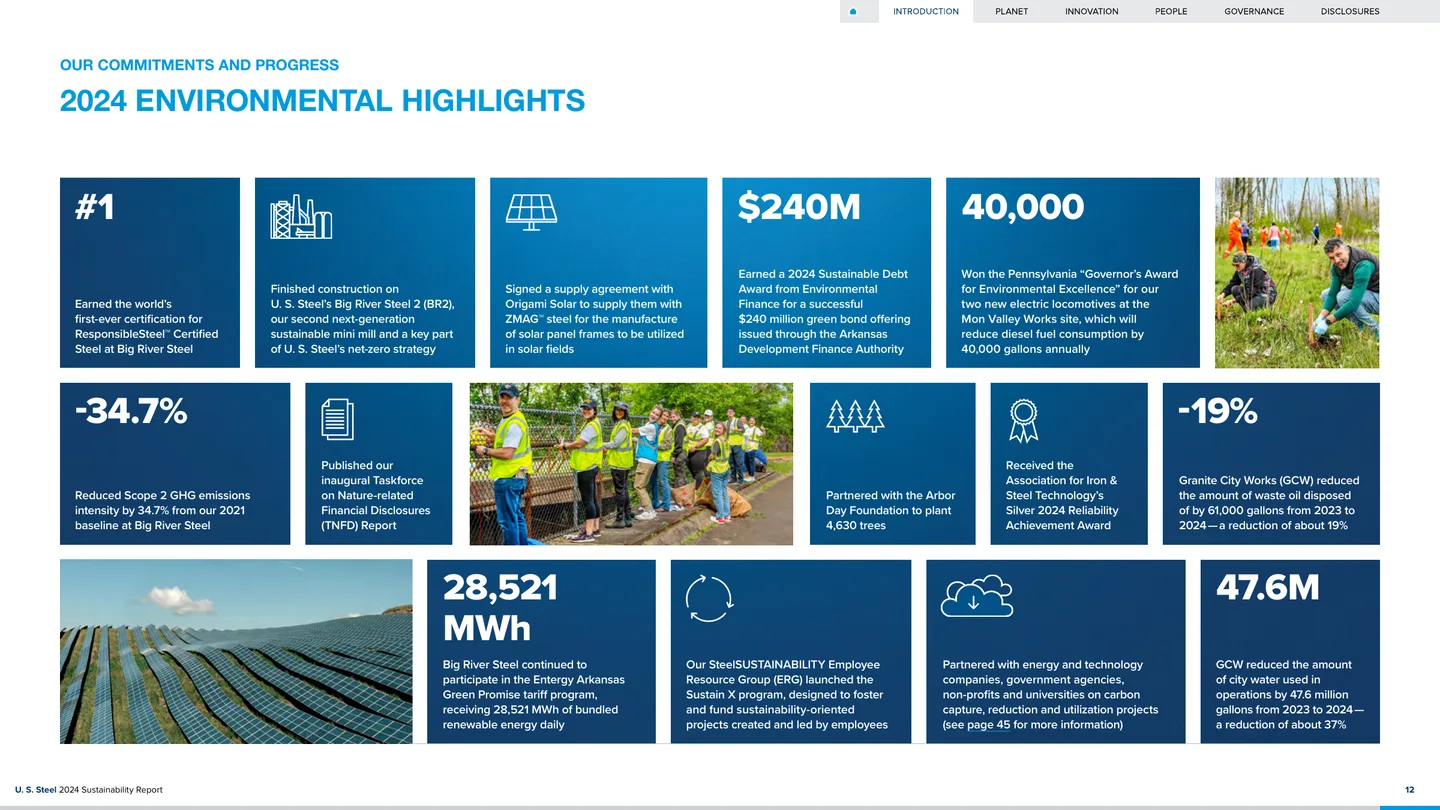Click the '-19%' headline figure
This screenshot has width=1440, height=810.
[x=1217, y=411]
